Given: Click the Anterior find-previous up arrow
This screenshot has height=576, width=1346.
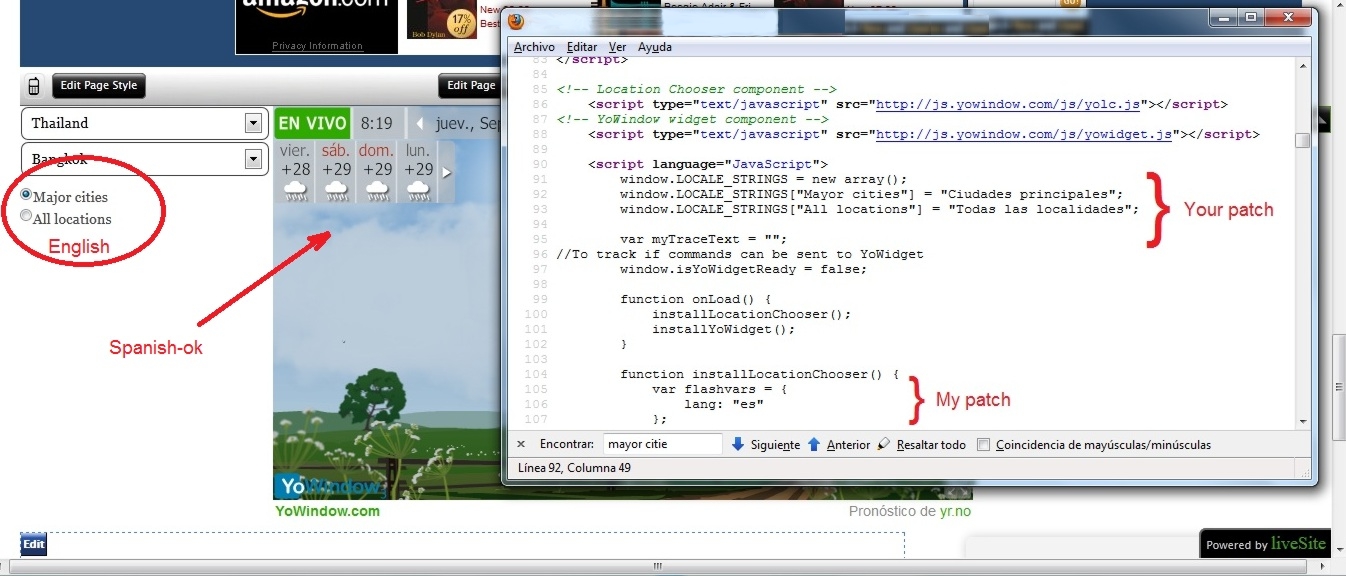Looking at the screenshot, I should [814, 444].
